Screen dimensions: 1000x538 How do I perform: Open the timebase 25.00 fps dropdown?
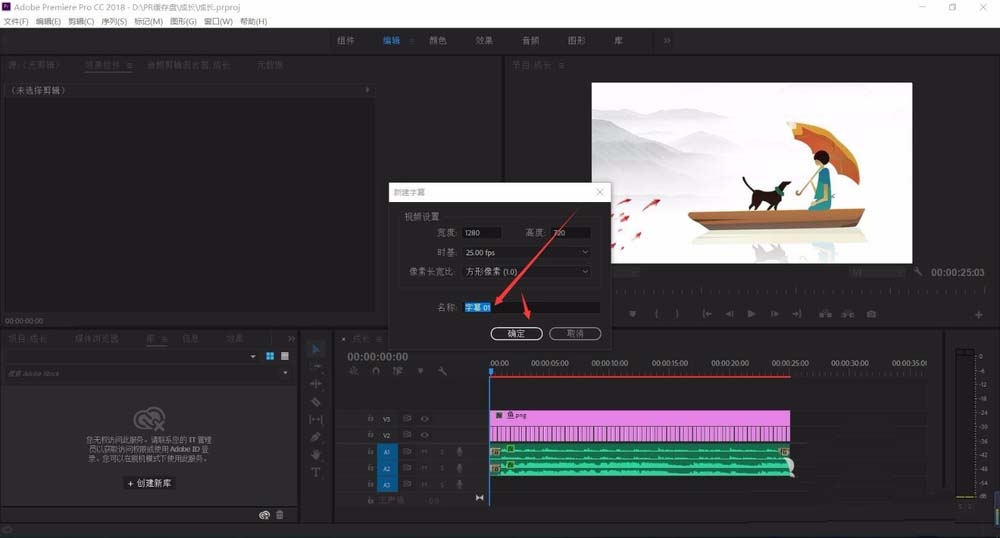click(x=526, y=252)
